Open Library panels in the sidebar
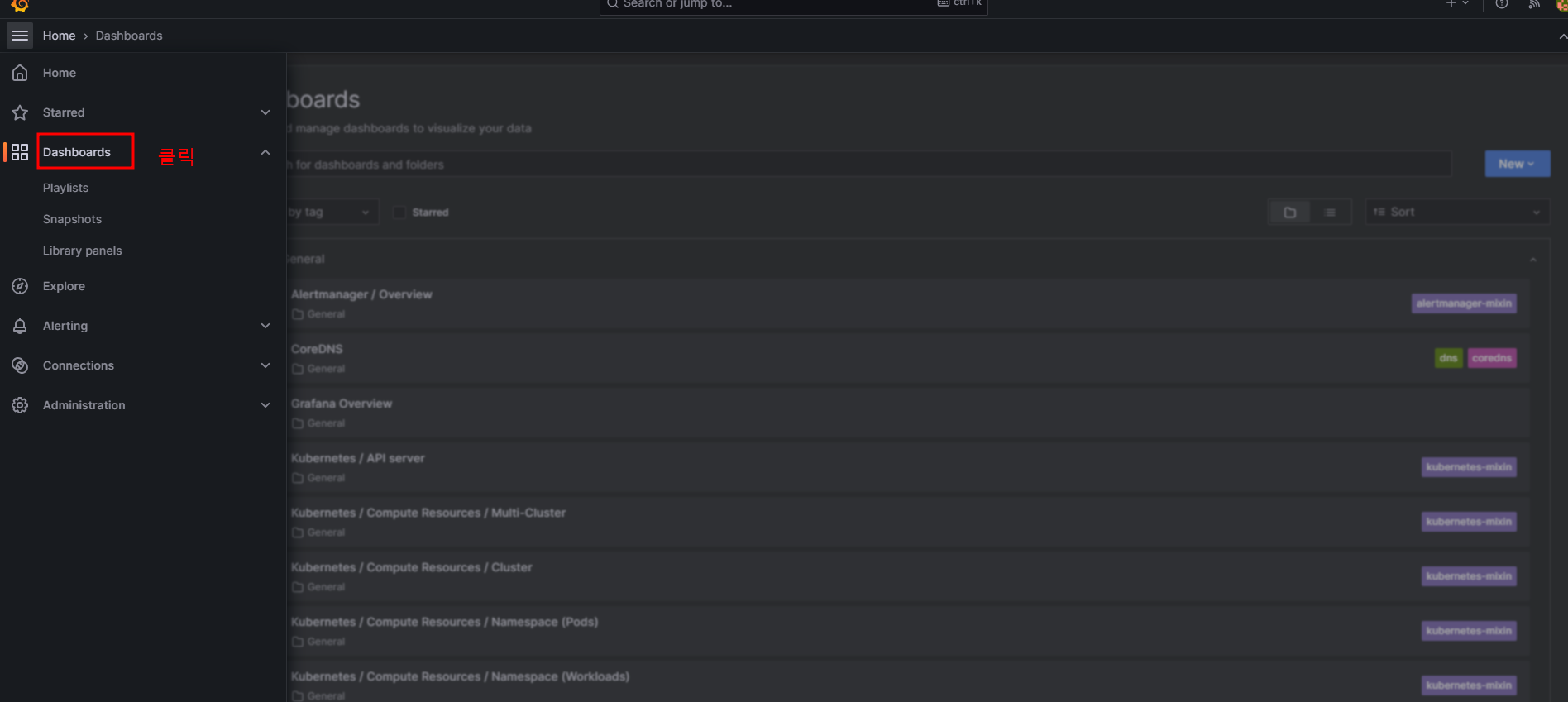1568x702 pixels. click(82, 251)
